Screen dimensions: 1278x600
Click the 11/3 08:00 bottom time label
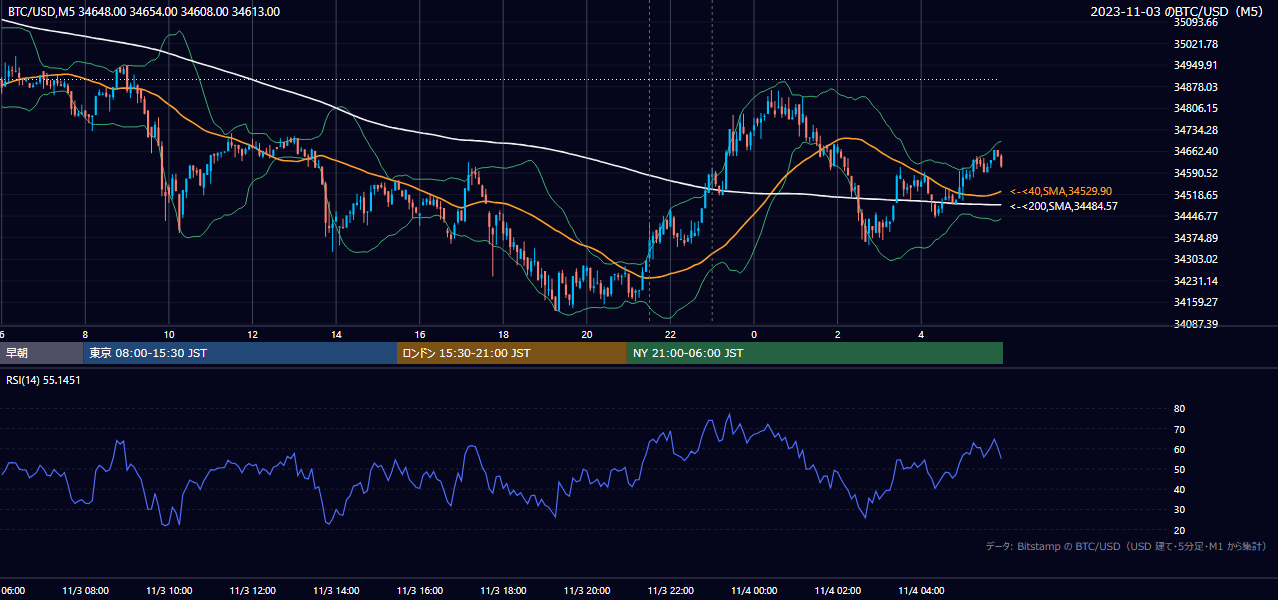click(x=85, y=591)
